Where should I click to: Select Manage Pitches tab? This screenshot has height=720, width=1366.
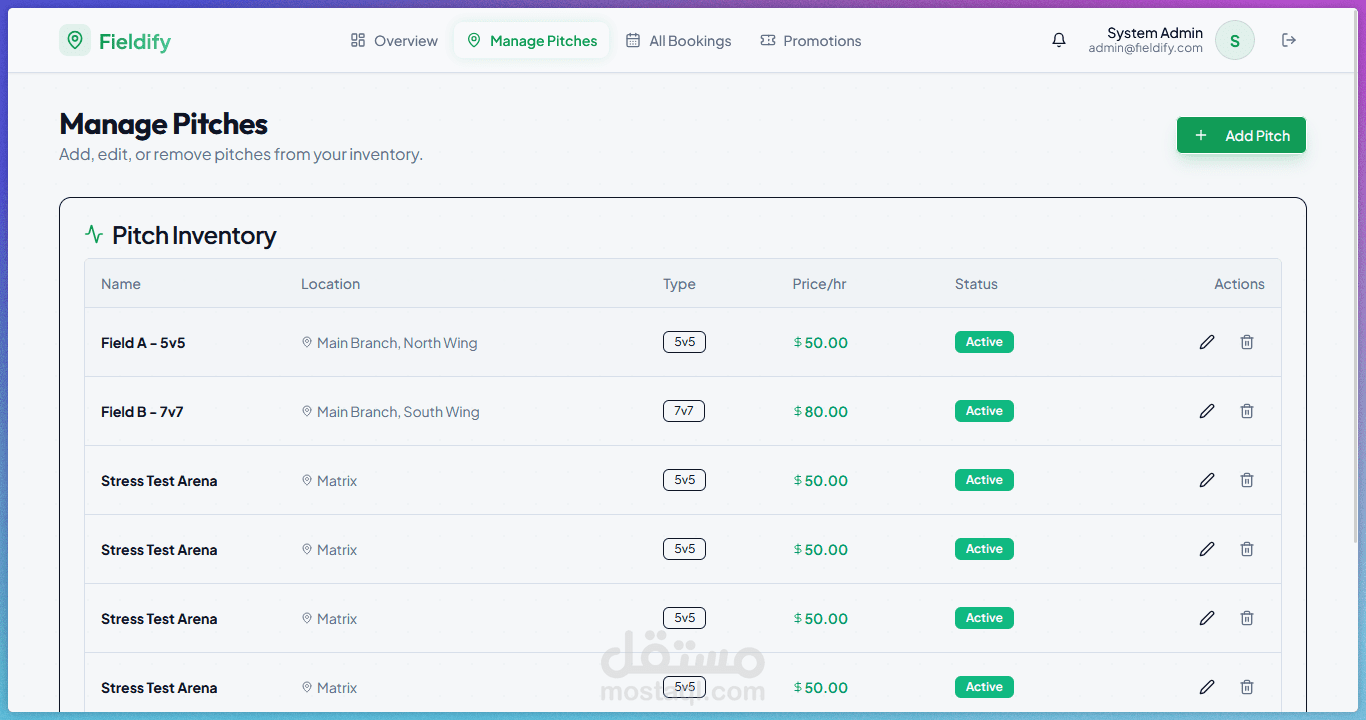[x=532, y=41]
